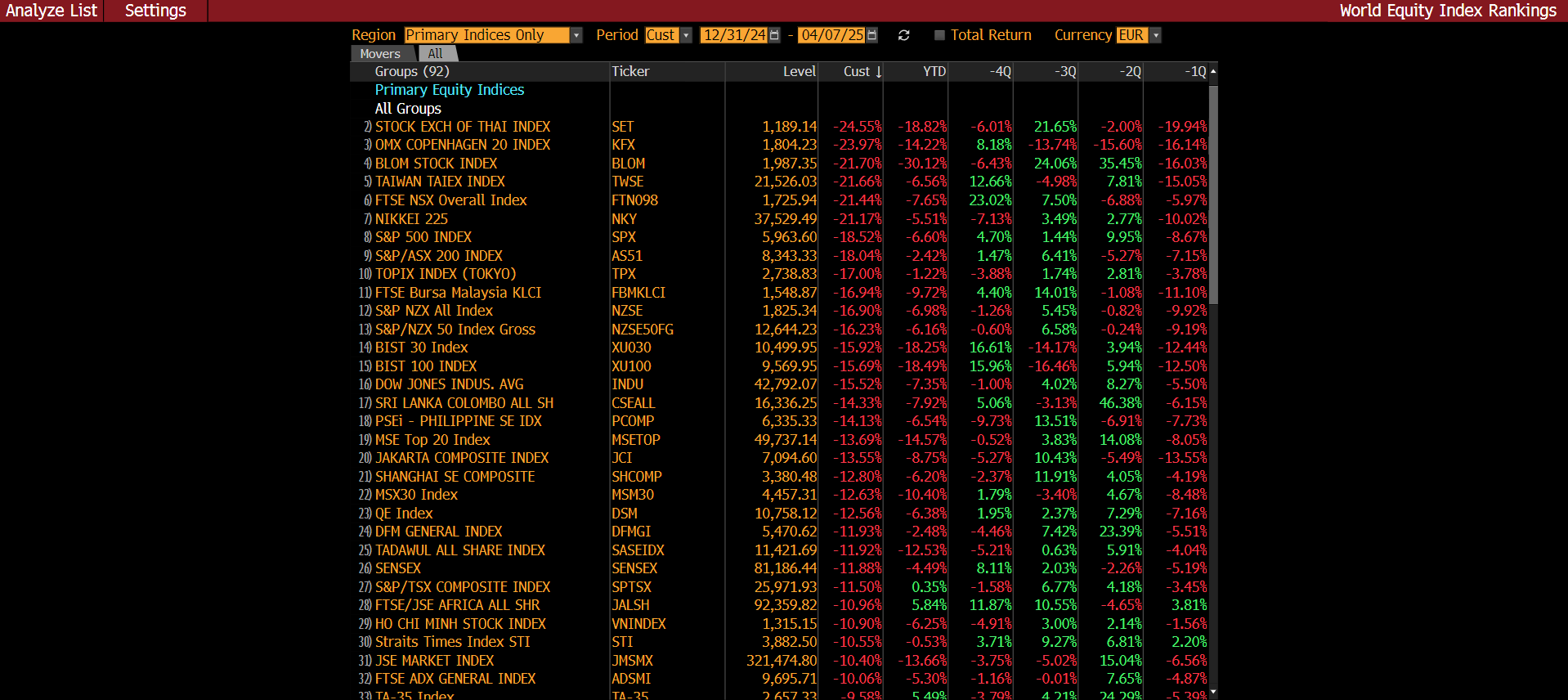Open the Period Cust dropdown
1568x700 pixels.
tap(687, 35)
